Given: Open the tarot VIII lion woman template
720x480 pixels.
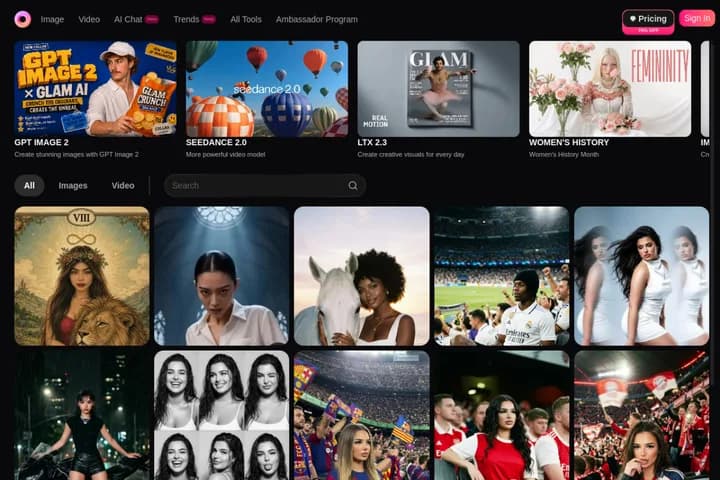Looking at the screenshot, I should (82, 276).
